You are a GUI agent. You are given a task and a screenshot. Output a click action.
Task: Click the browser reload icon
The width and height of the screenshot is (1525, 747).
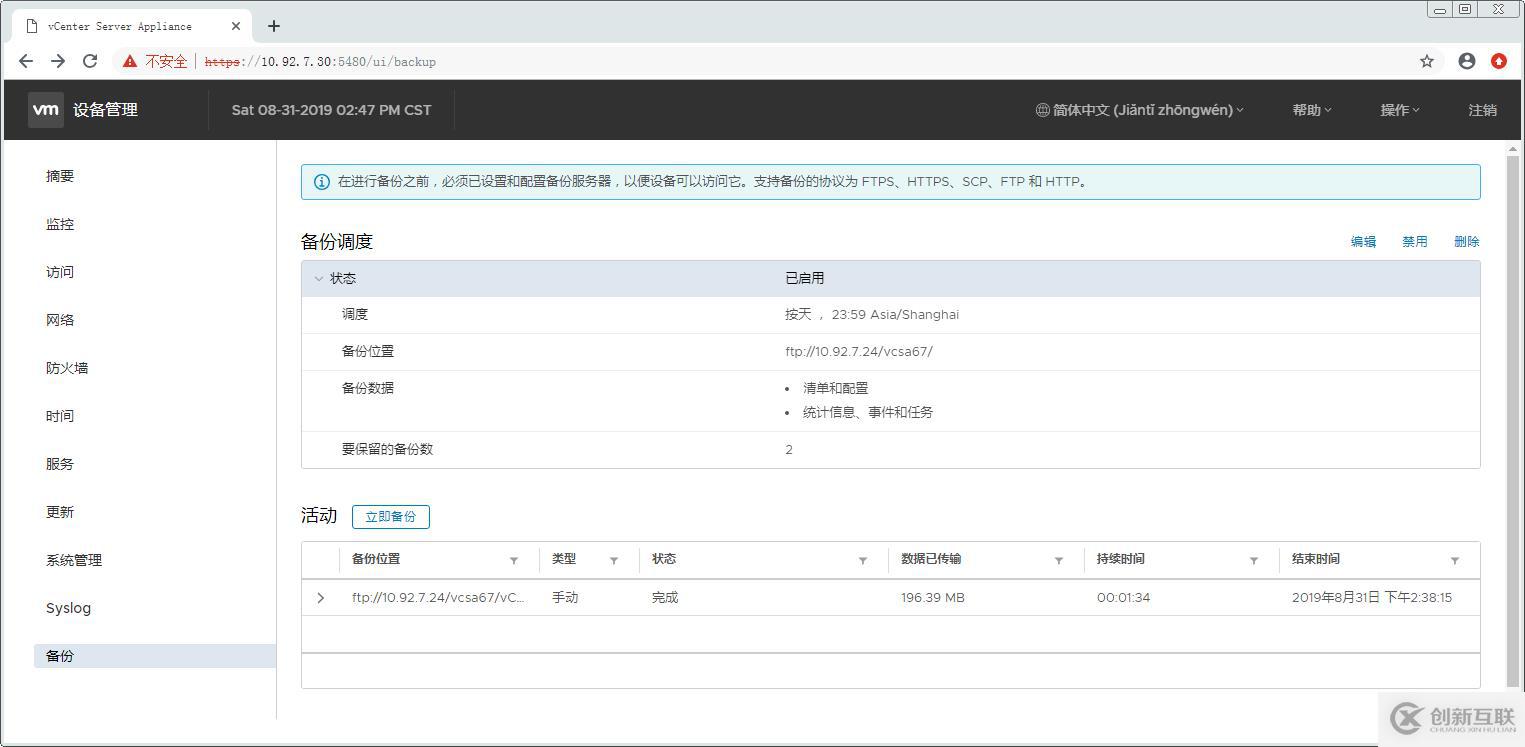[x=90, y=61]
